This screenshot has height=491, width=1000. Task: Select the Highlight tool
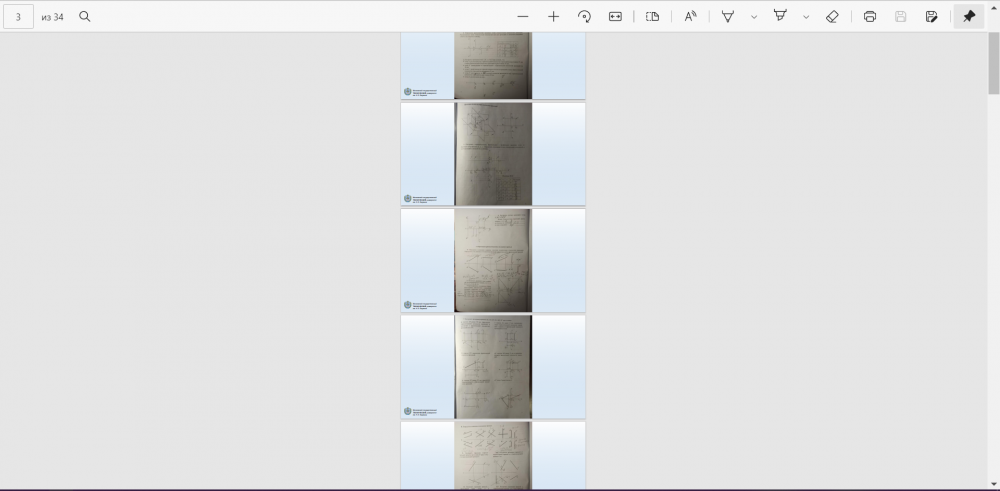[780, 16]
